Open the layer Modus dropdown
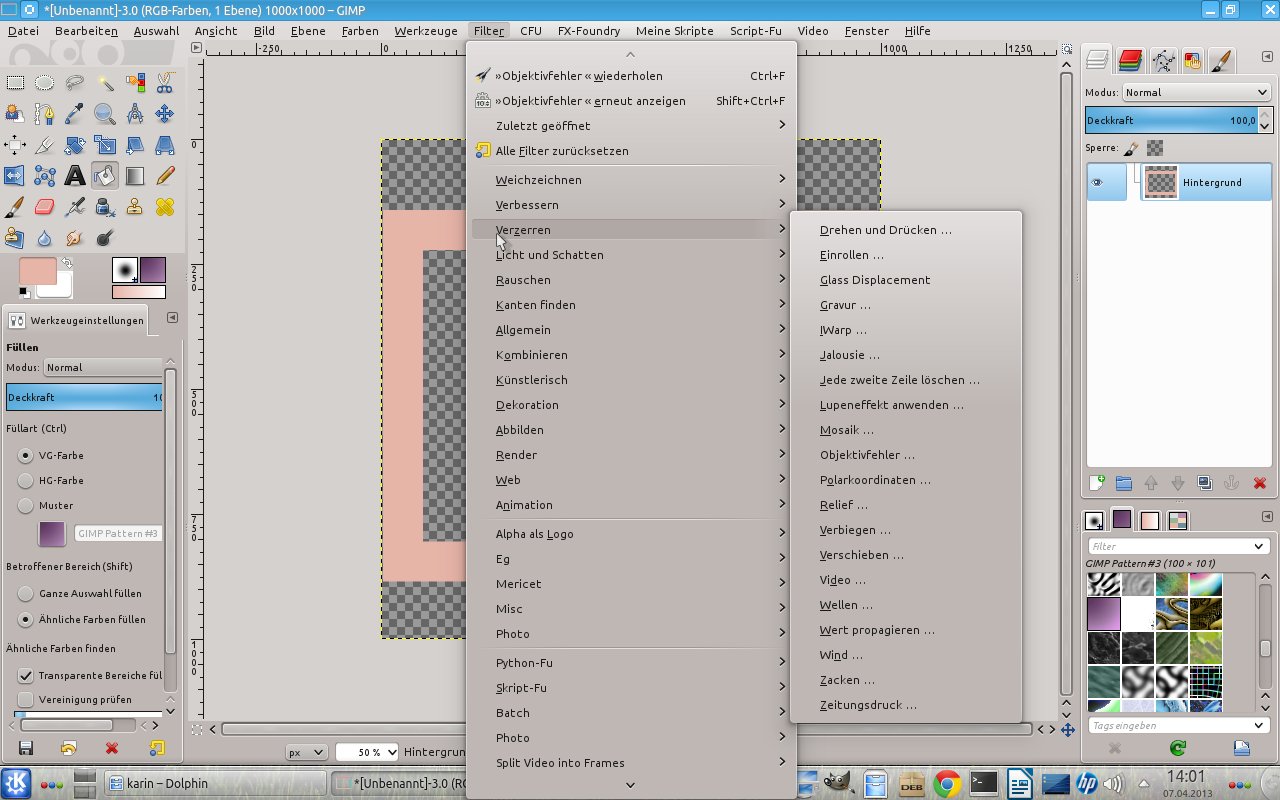1280x800 pixels. click(x=1196, y=92)
